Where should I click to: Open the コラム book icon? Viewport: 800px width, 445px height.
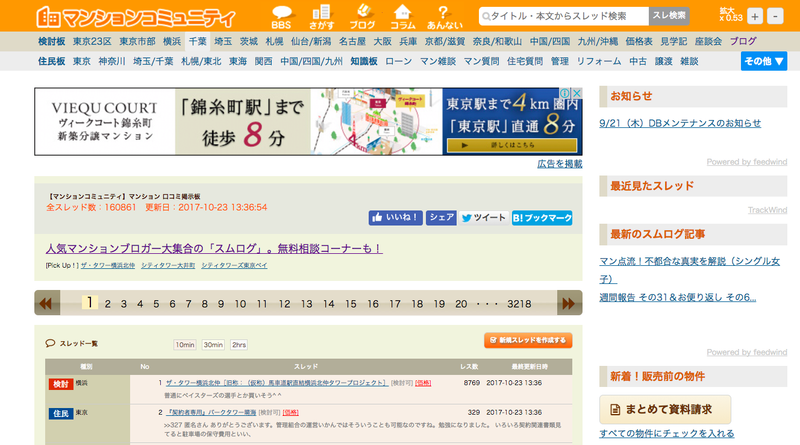[403, 15]
